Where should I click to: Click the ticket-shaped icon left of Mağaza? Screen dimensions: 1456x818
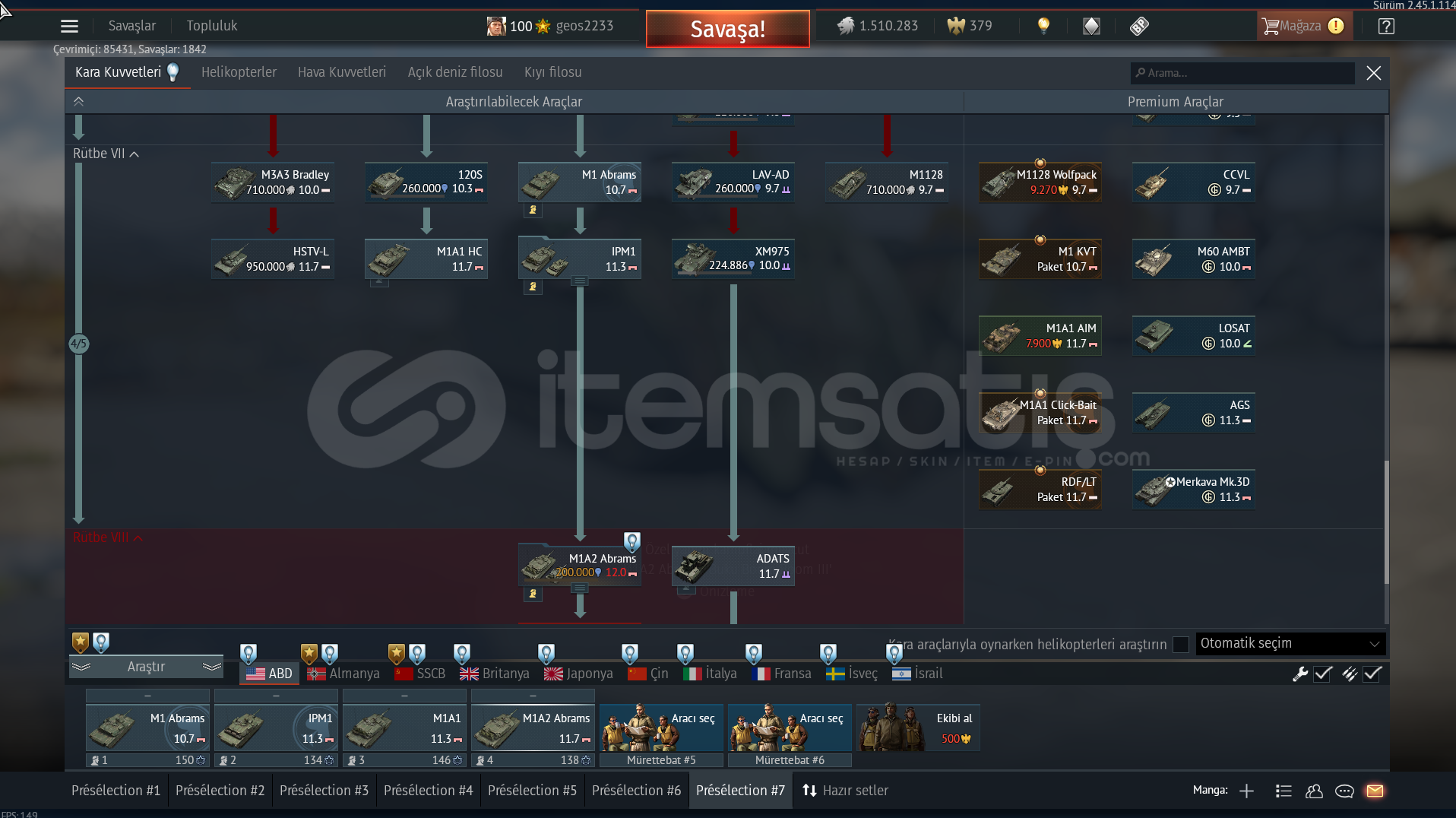click(x=1139, y=26)
